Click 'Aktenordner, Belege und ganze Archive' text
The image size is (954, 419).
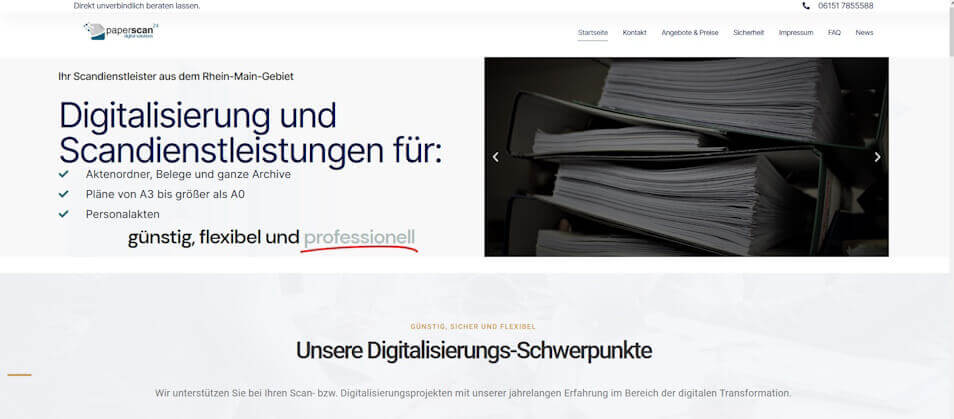coord(188,175)
